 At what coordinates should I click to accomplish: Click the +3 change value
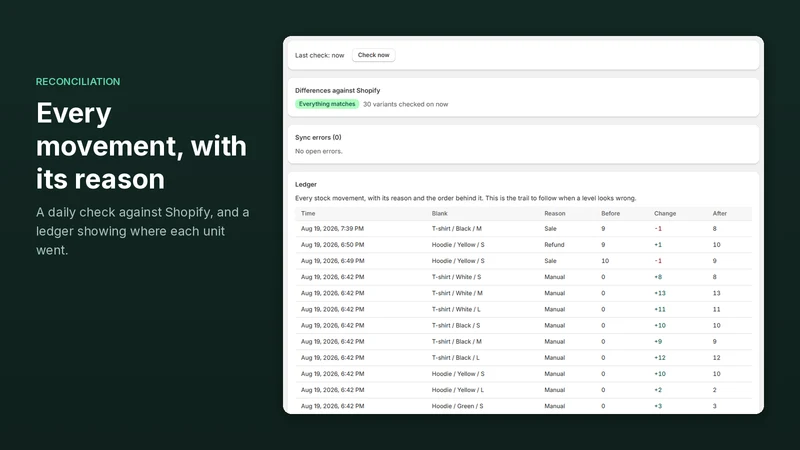[x=658, y=406]
